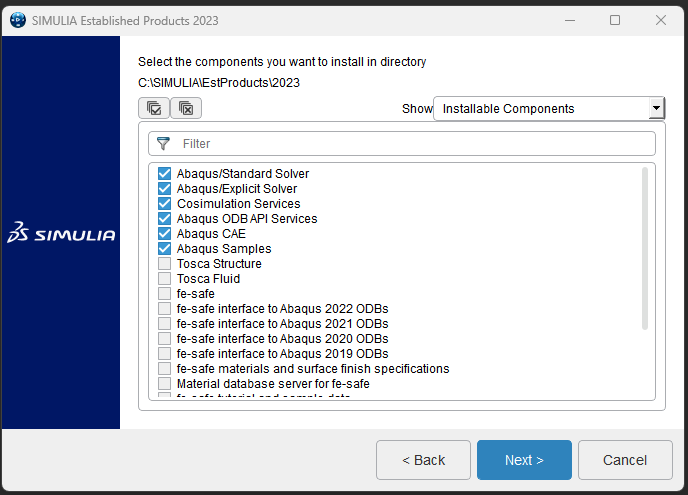Click the filter funnel icon

(x=163, y=143)
